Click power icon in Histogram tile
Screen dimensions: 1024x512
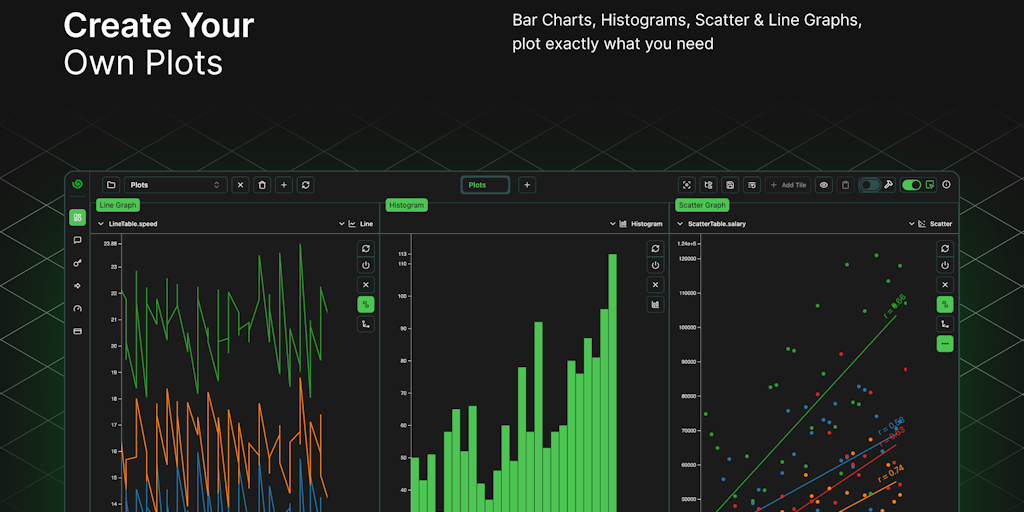(x=655, y=266)
